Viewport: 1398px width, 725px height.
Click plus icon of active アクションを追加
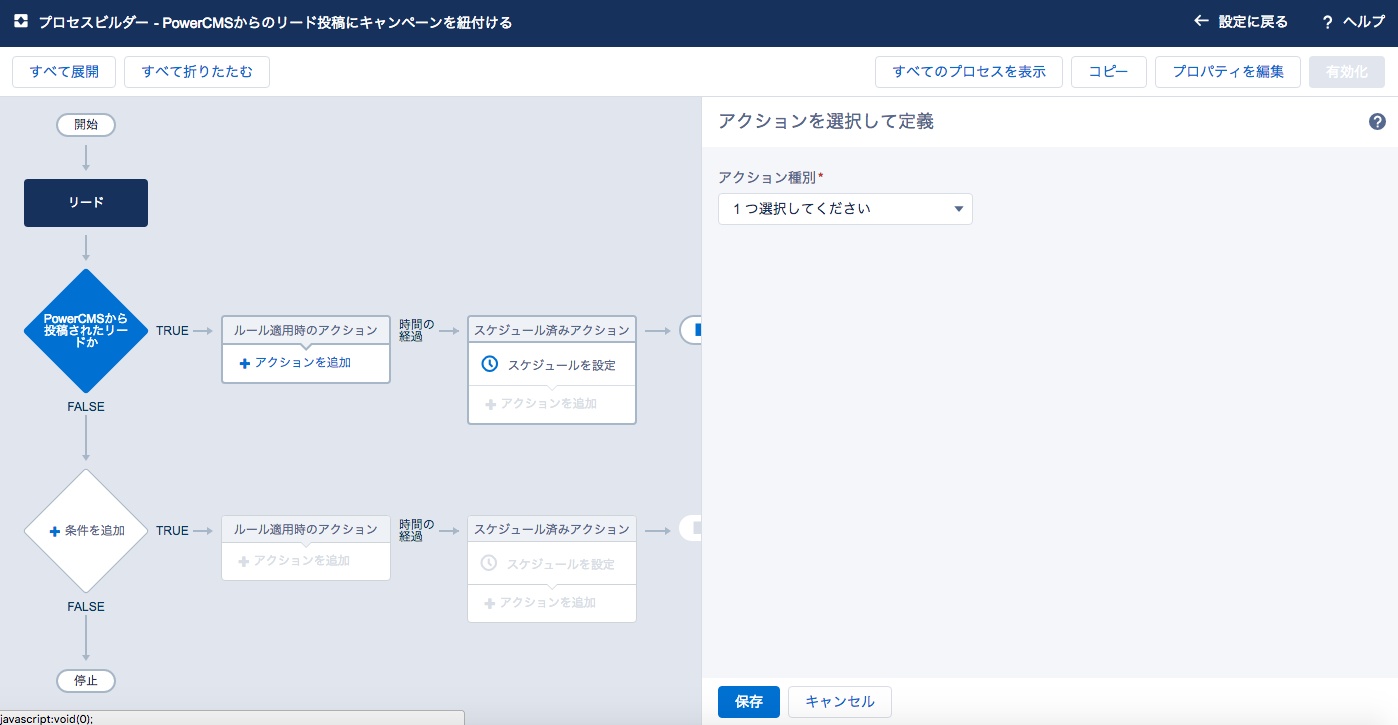[x=244, y=363]
